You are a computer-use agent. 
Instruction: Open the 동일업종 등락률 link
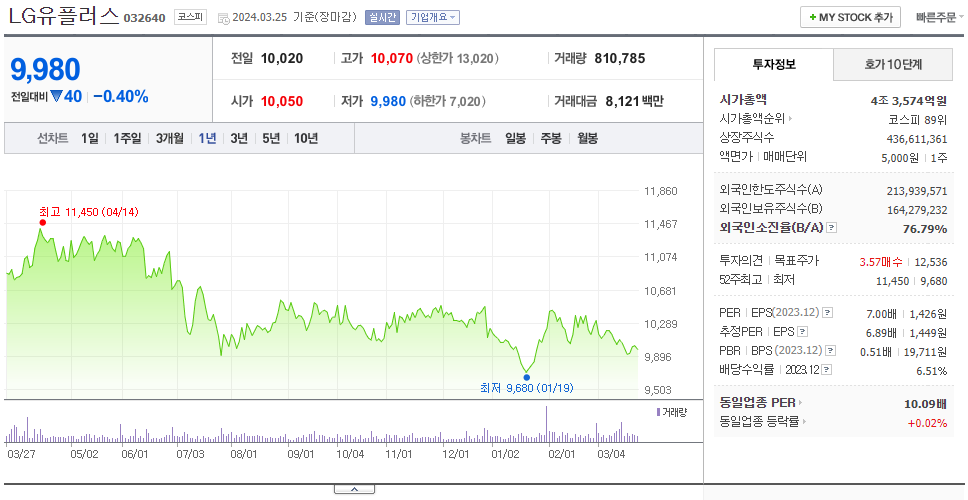763,422
